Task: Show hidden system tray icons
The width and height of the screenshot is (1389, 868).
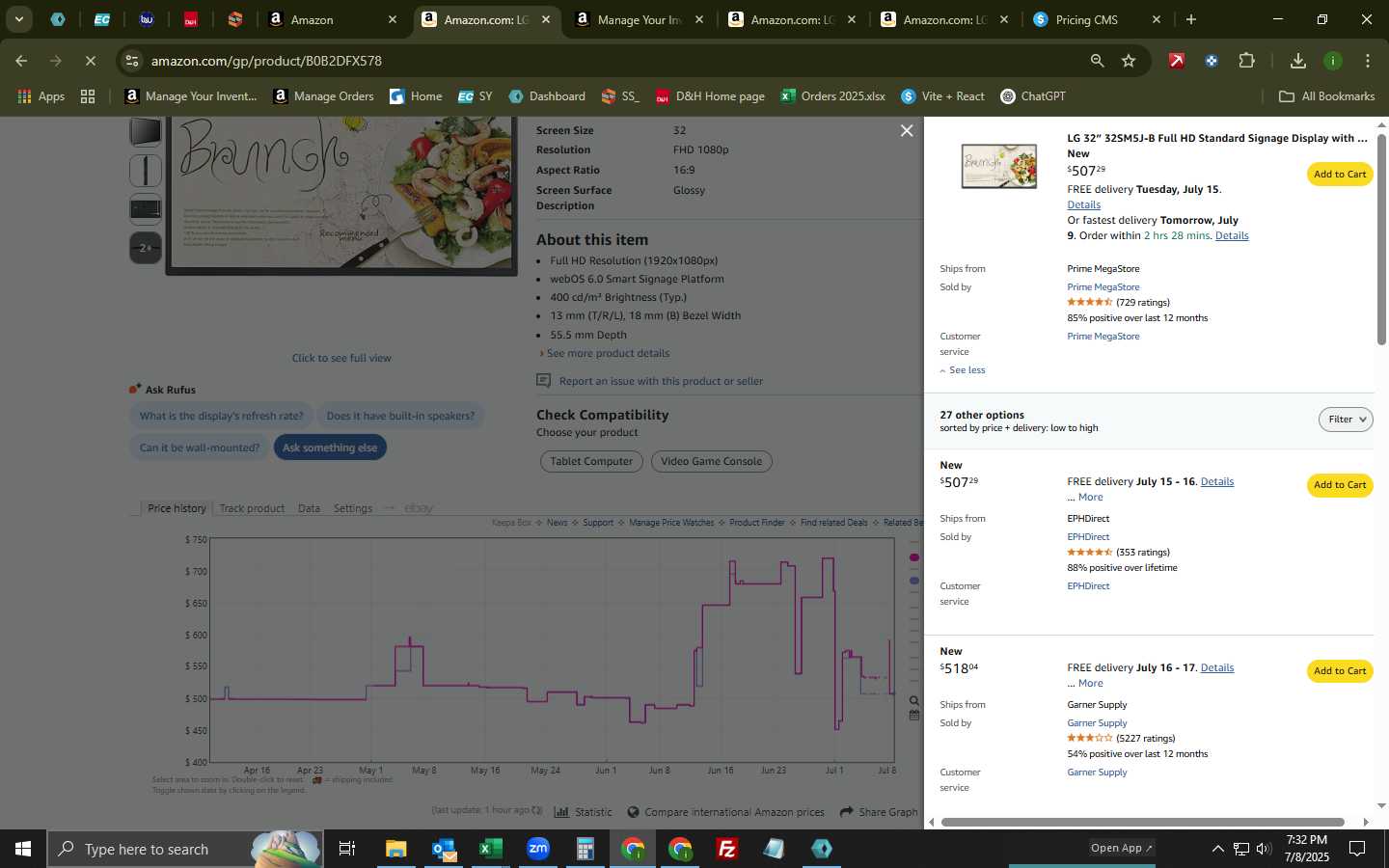Action: [x=1217, y=849]
